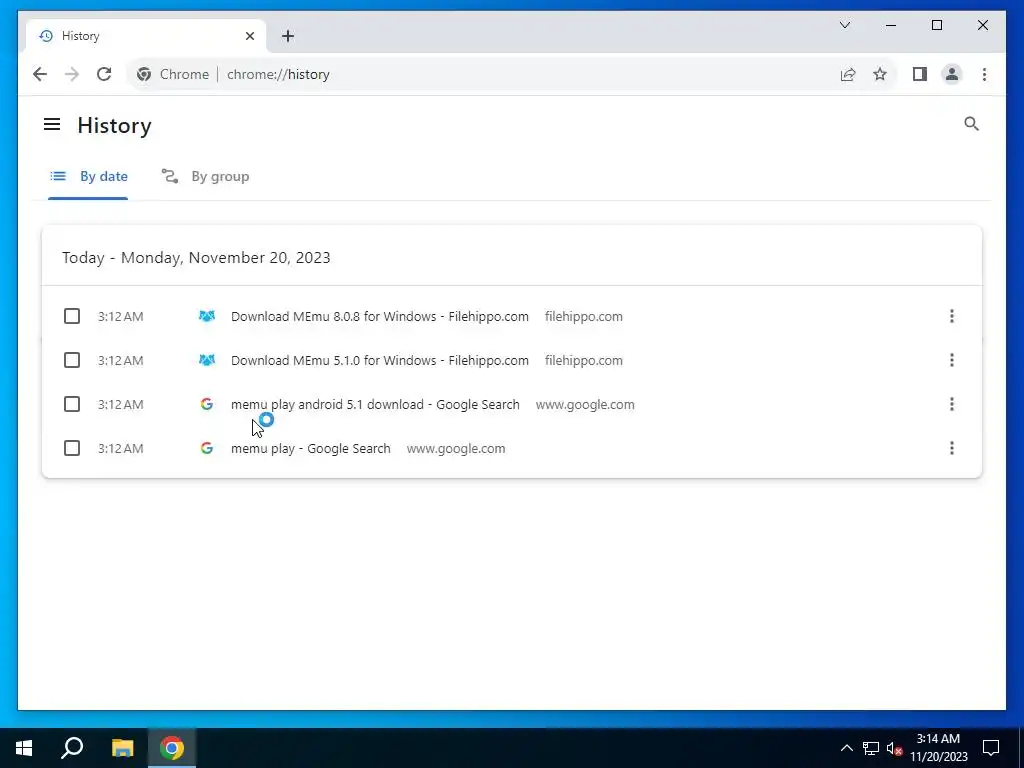Click the Filehippo favicon for MEmu 8.0.8

point(206,316)
